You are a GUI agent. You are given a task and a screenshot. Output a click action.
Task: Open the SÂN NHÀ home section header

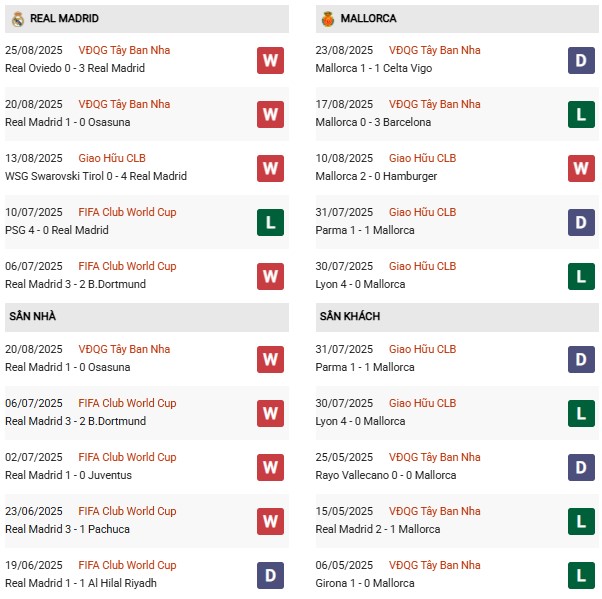[33, 317]
